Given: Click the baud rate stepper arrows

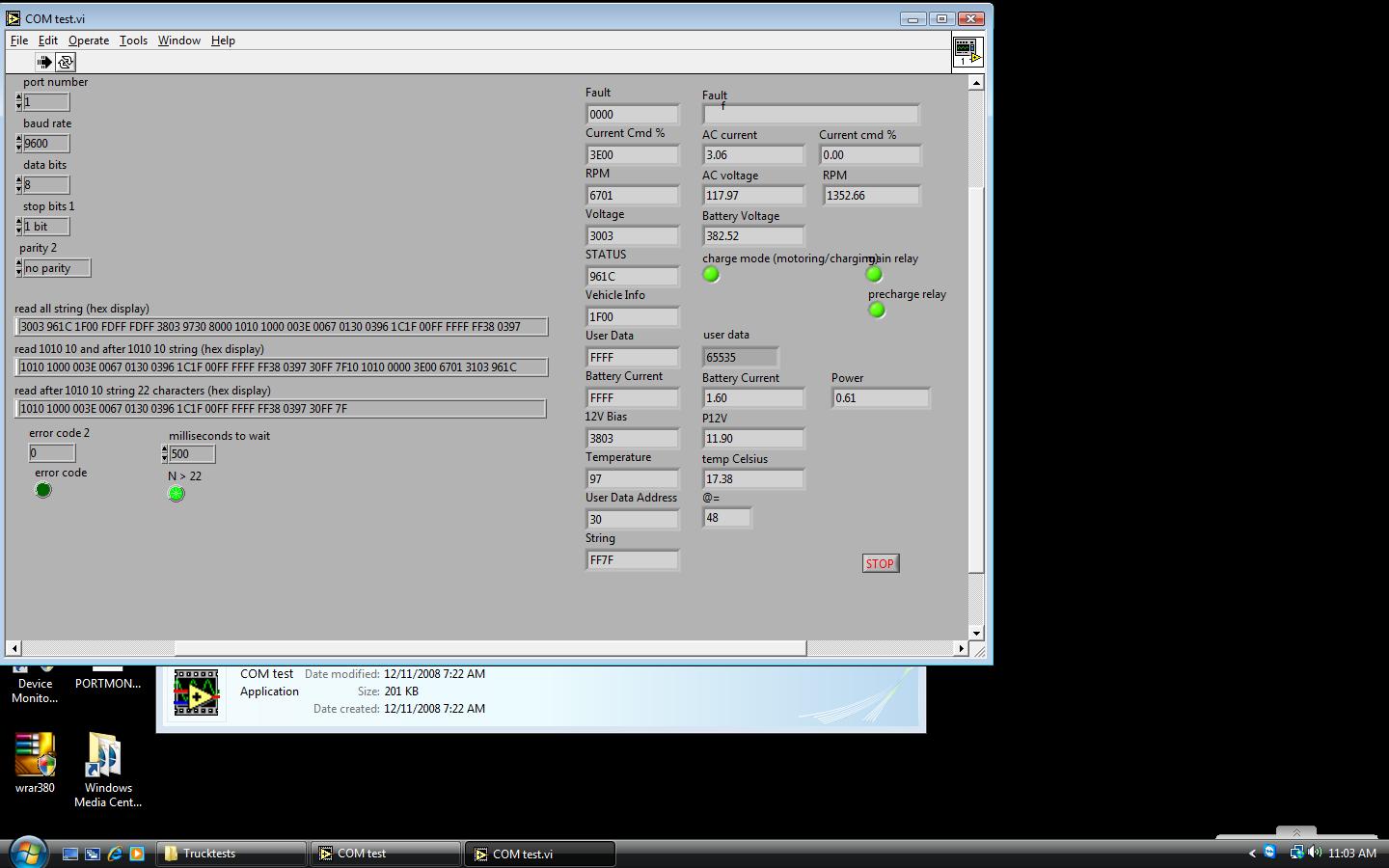Looking at the screenshot, I should pyautogui.click(x=18, y=143).
